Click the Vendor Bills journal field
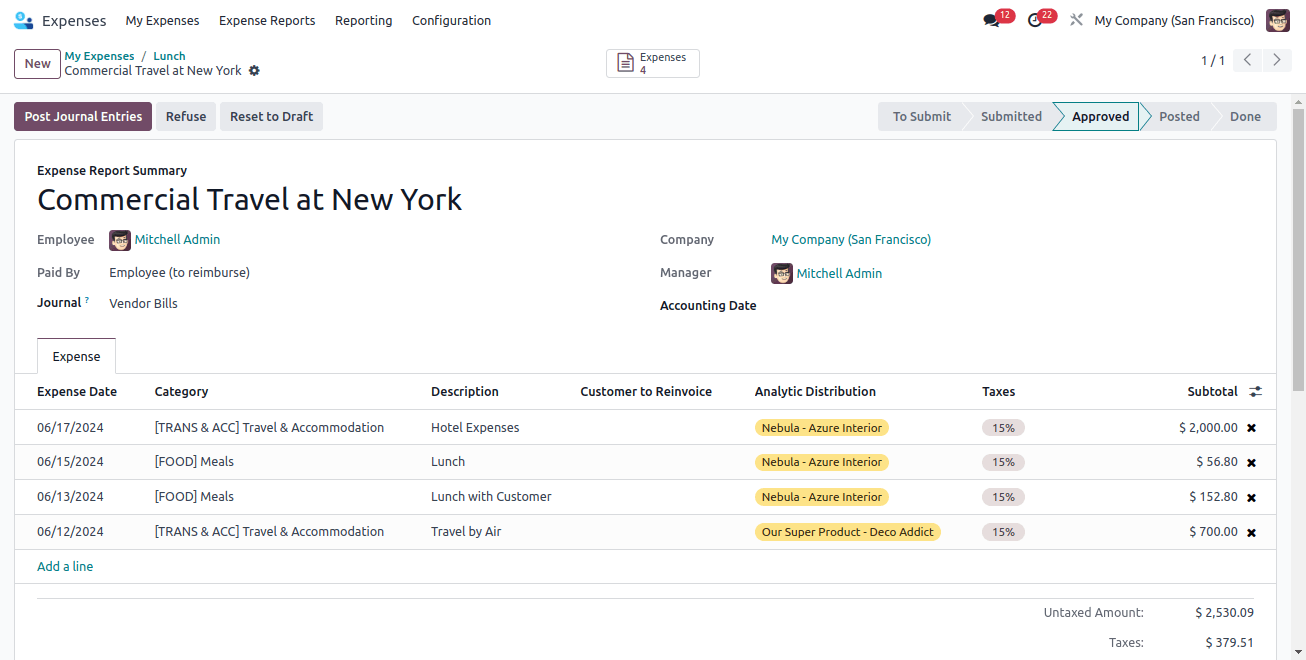 pos(143,304)
